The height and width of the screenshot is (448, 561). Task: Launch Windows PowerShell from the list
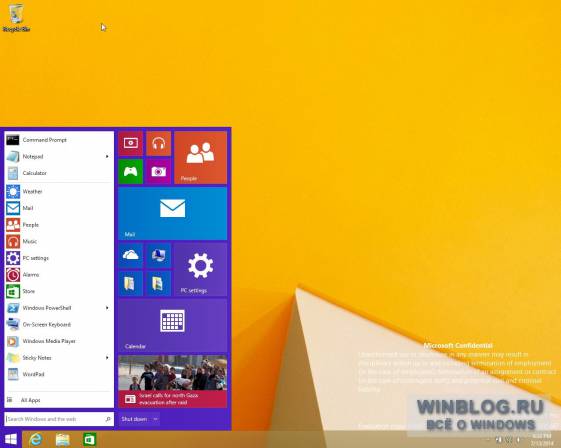[59, 308]
